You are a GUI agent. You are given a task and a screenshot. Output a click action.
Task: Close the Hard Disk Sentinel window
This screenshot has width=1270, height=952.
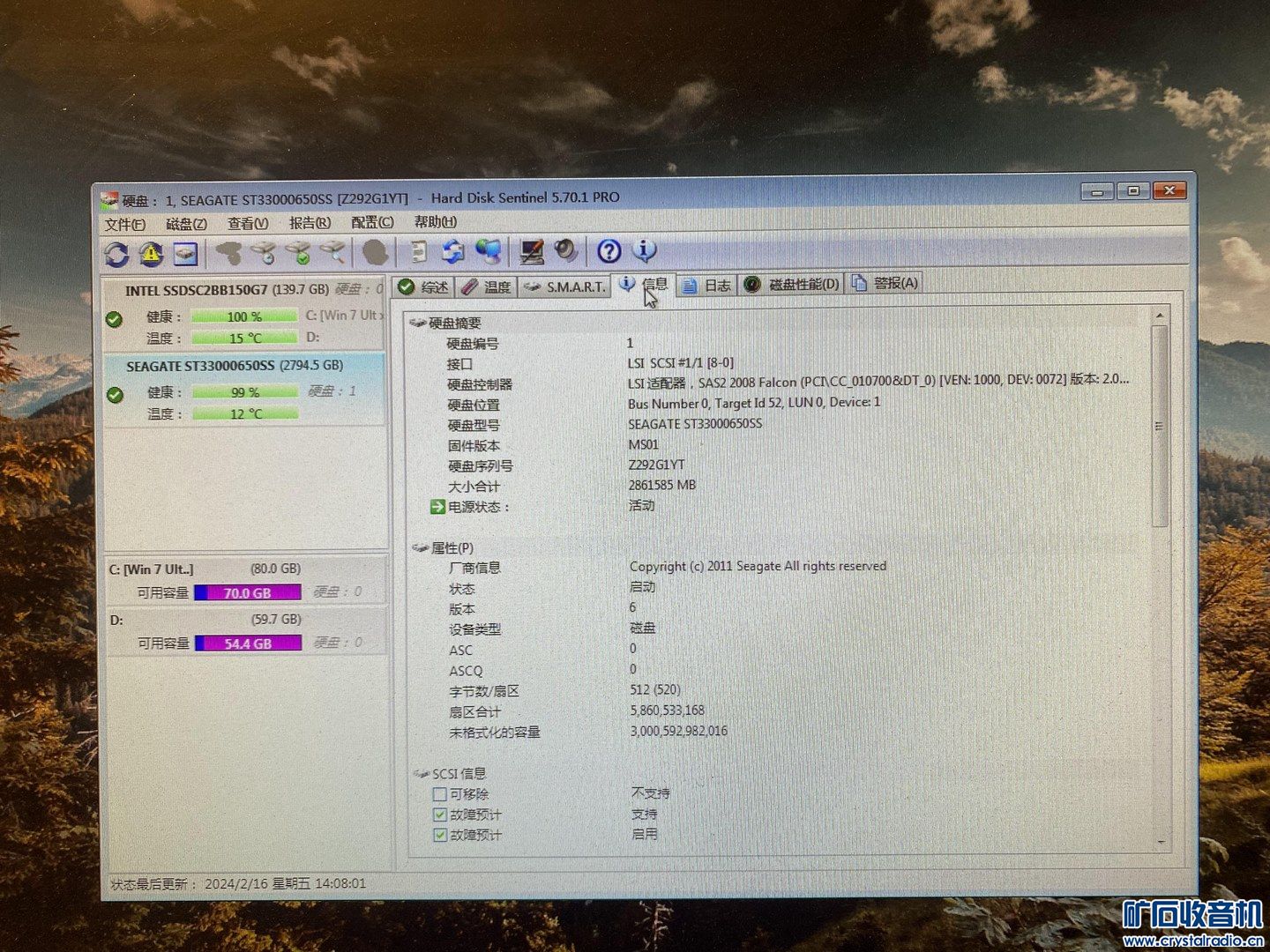tap(1169, 190)
